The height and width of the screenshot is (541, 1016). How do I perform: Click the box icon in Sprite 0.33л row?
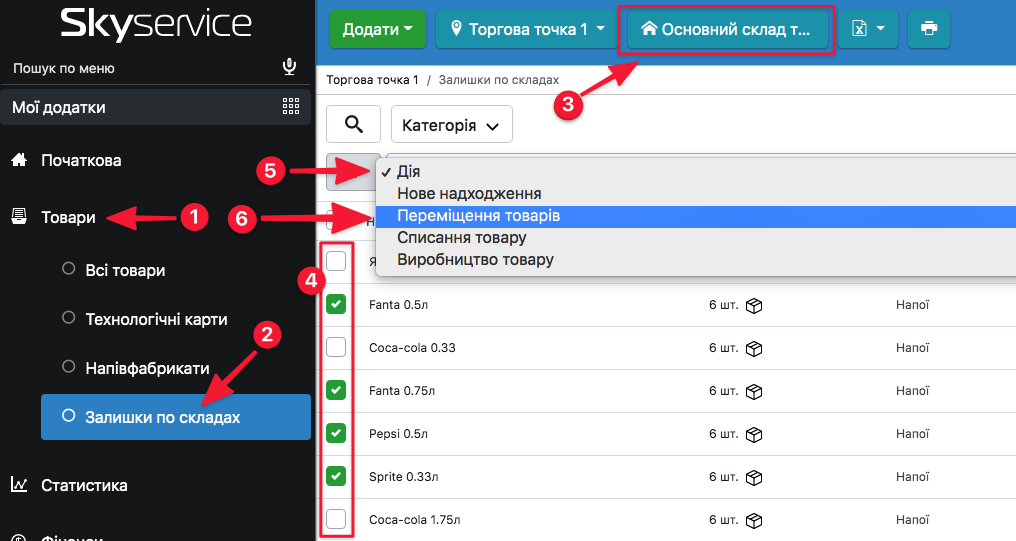[754, 477]
